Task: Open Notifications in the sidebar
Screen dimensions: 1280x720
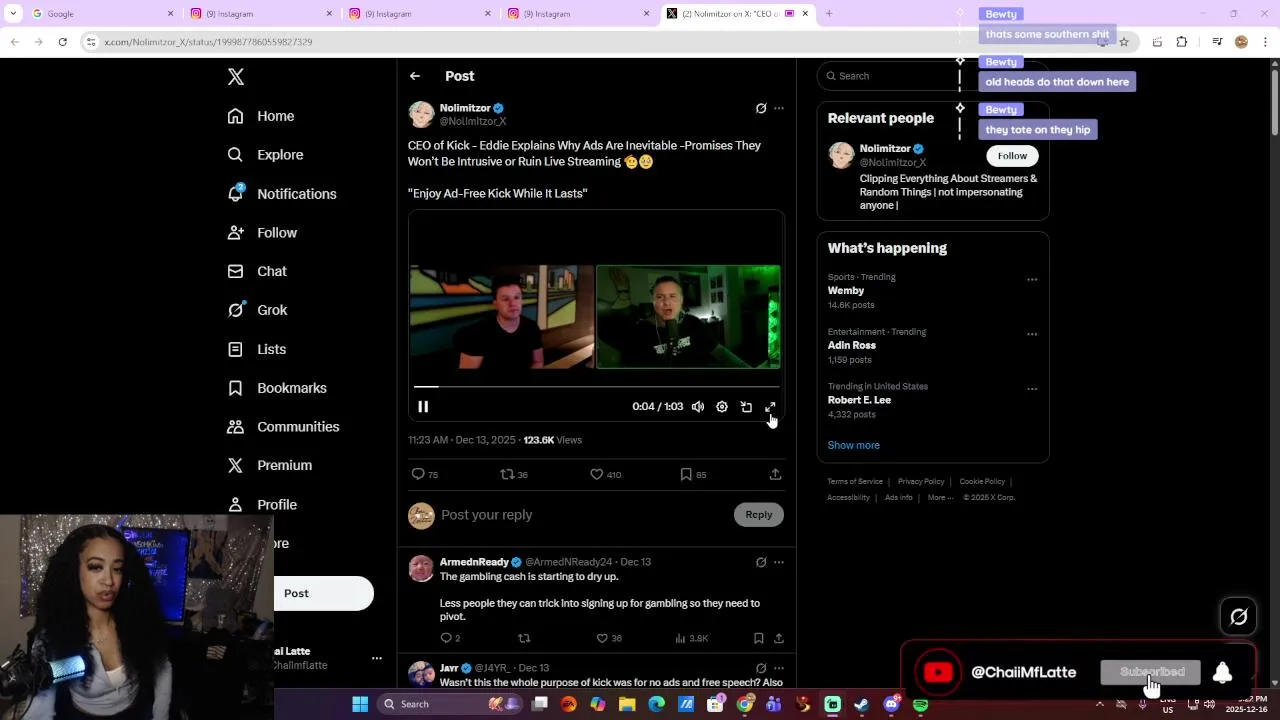Action: [282, 194]
